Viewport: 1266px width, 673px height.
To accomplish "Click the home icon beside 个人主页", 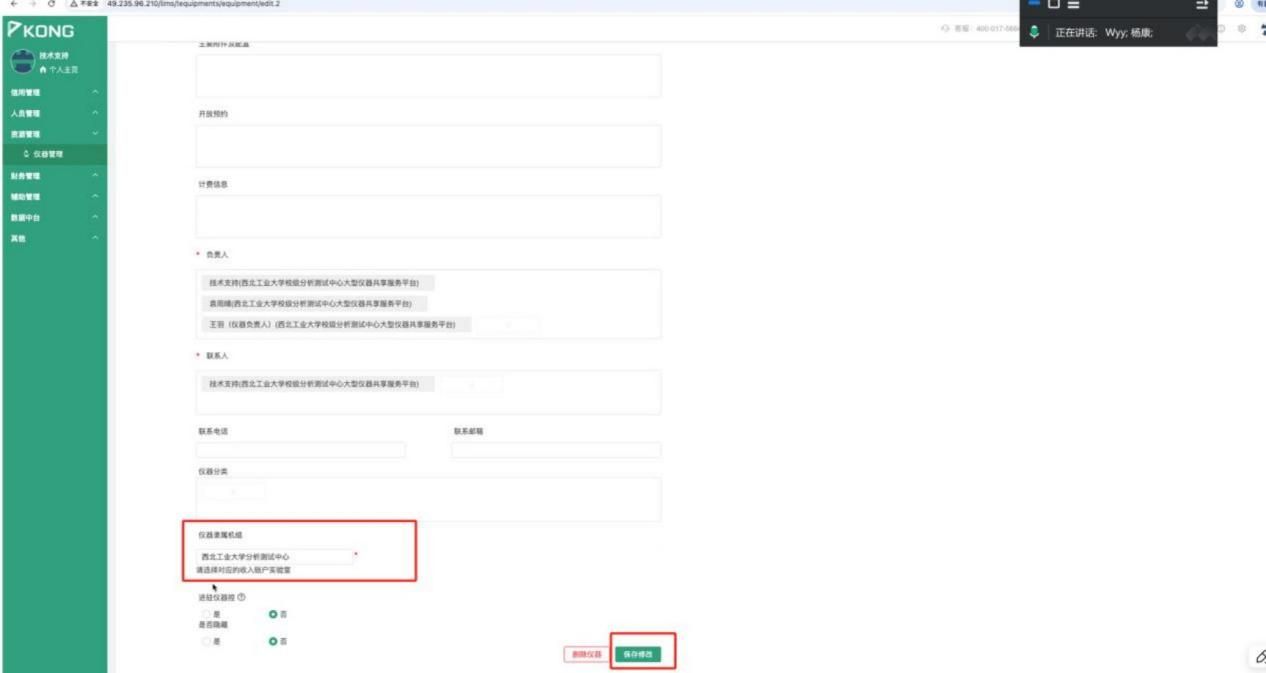I will [x=45, y=68].
